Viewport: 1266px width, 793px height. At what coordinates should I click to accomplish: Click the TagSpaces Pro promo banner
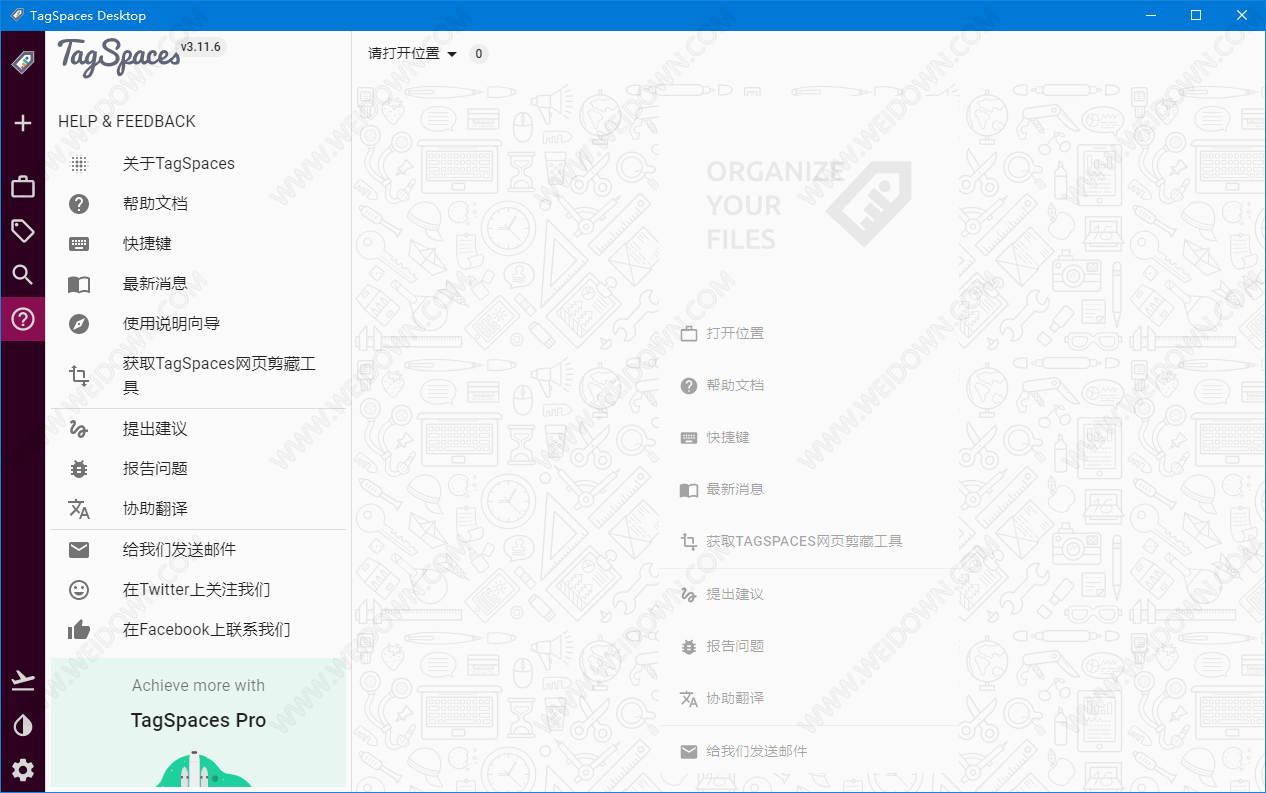click(x=199, y=722)
